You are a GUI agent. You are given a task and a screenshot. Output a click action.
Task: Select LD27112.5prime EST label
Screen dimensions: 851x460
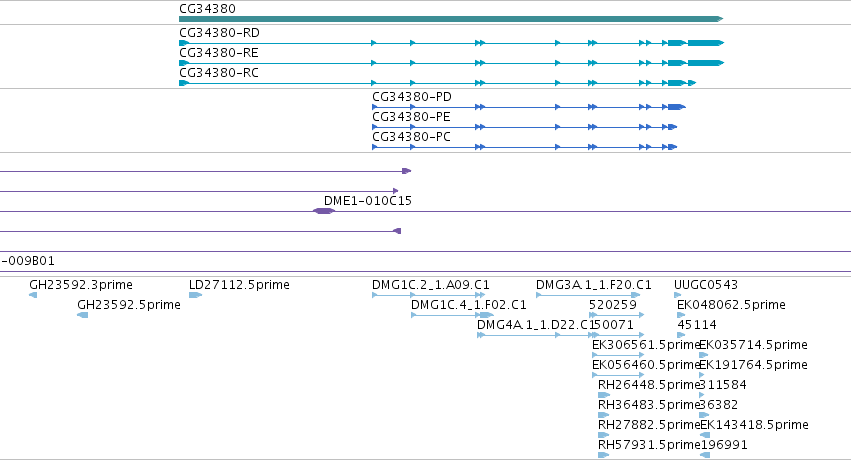(239, 285)
